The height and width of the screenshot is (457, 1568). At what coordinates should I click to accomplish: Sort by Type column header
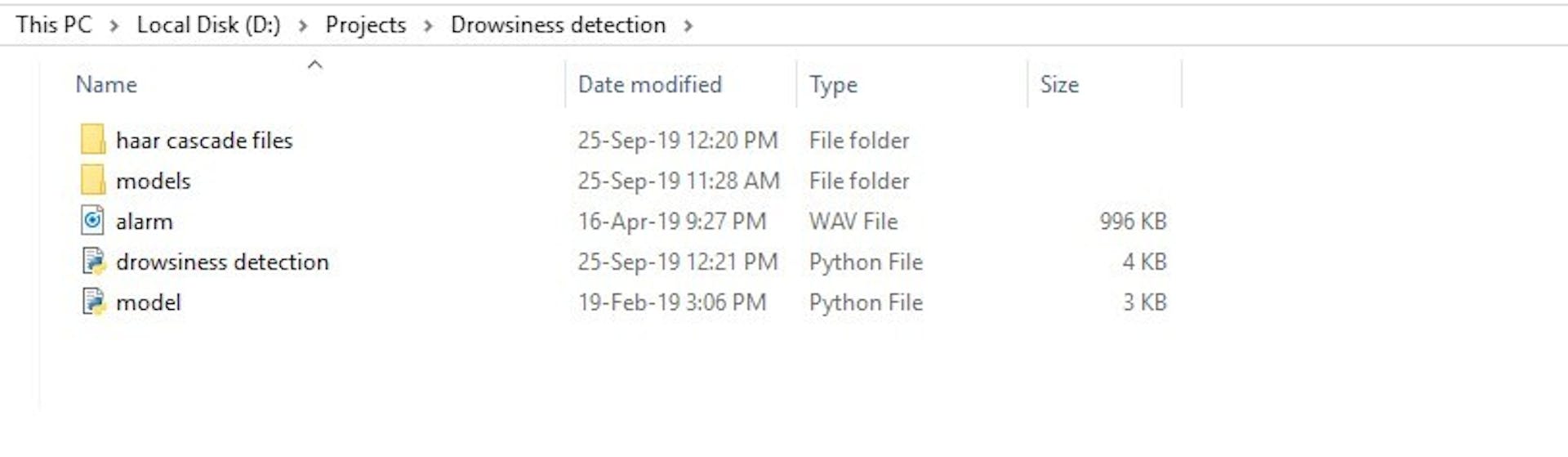tap(833, 85)
